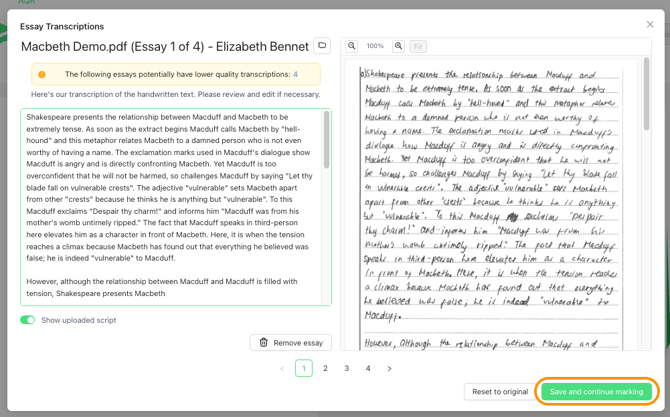Go to next essay with right chevron
The height and width of the screenshot is (417, 670).
pos(389,368)
